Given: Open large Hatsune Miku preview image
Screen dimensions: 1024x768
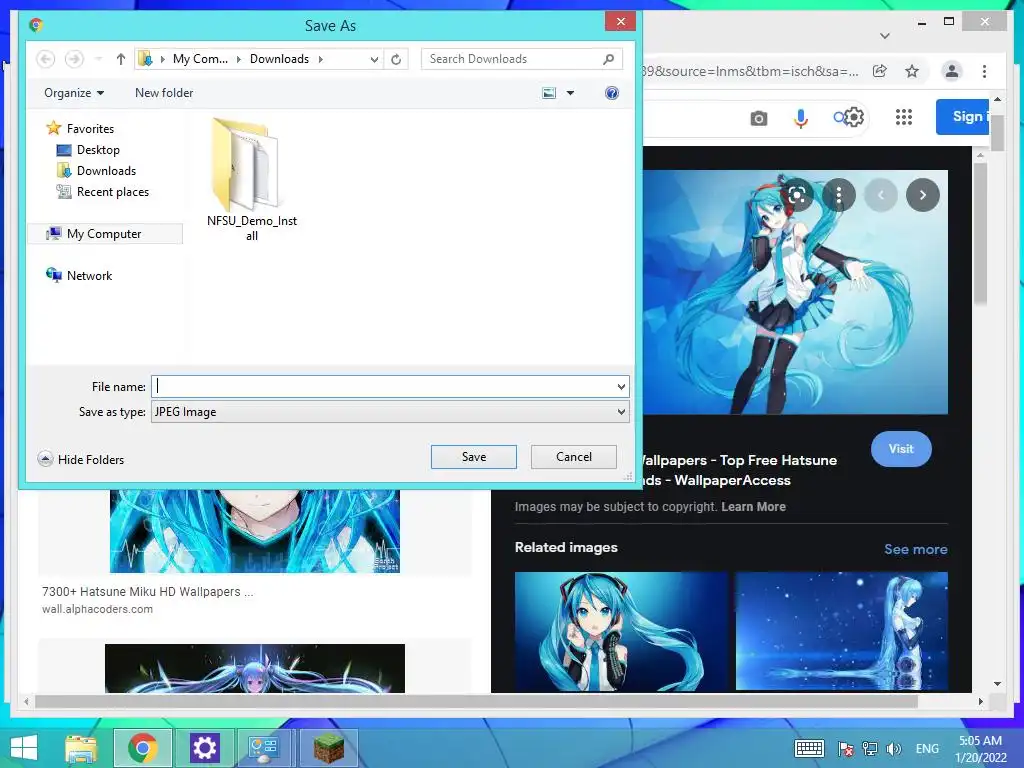Looking at the screenshot, I should point(795,292).
